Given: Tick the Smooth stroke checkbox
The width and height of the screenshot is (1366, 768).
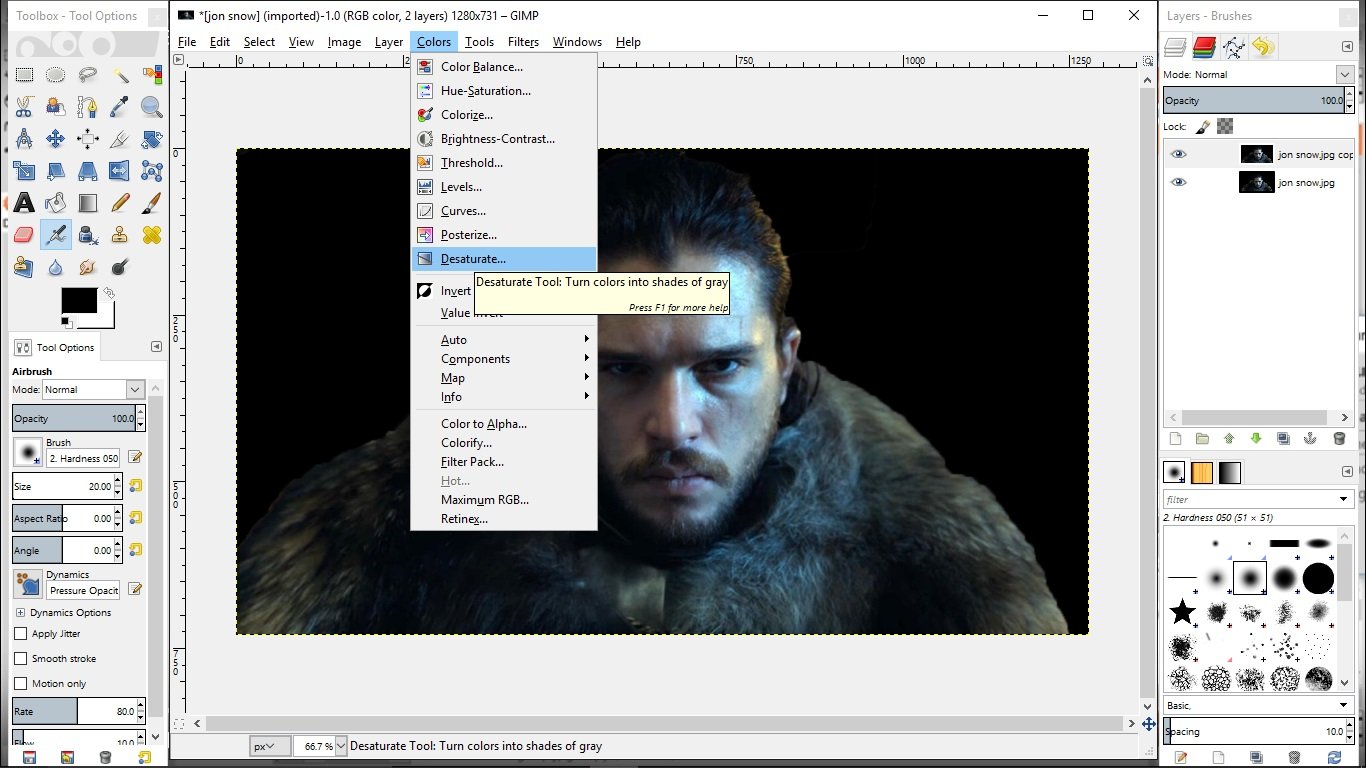Looking at the screenshot, I should 21,659.
